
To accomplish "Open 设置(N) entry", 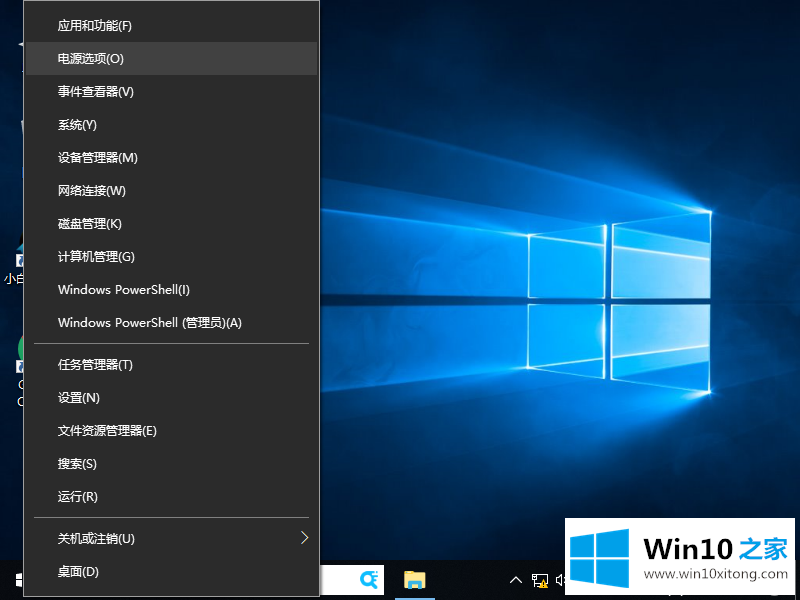I will [x=171, y=398].
